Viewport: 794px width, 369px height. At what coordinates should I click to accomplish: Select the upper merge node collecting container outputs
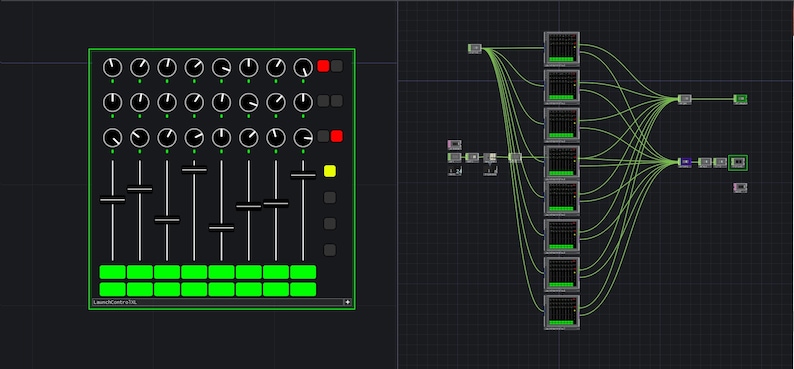pyautogui.click(x=685, y=99)
